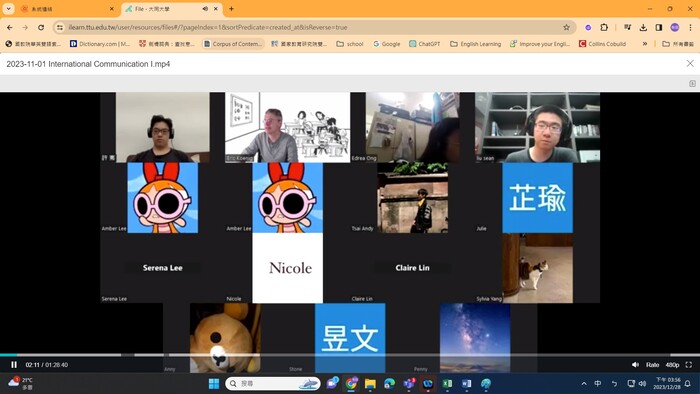The height and width of the screenshot is (394, 700).
Task: Select the File - 大同大學 tab
Action: [172, 8]
